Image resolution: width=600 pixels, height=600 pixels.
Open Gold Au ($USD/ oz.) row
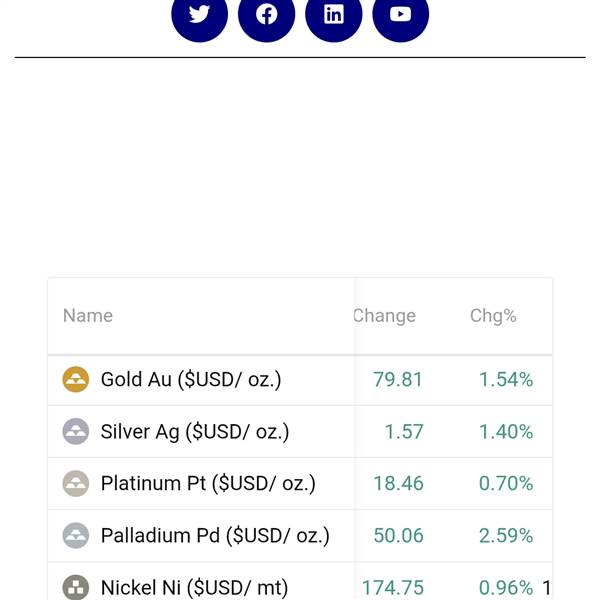coord(191,380)
